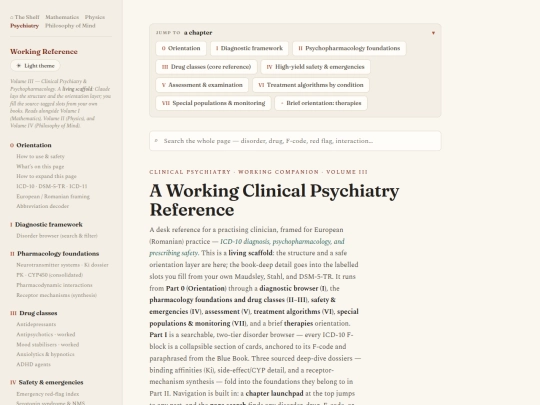This screenshot has height=405, width=540.
Task: Toggle the Light theme button
Action: click(x=35, y=65)
